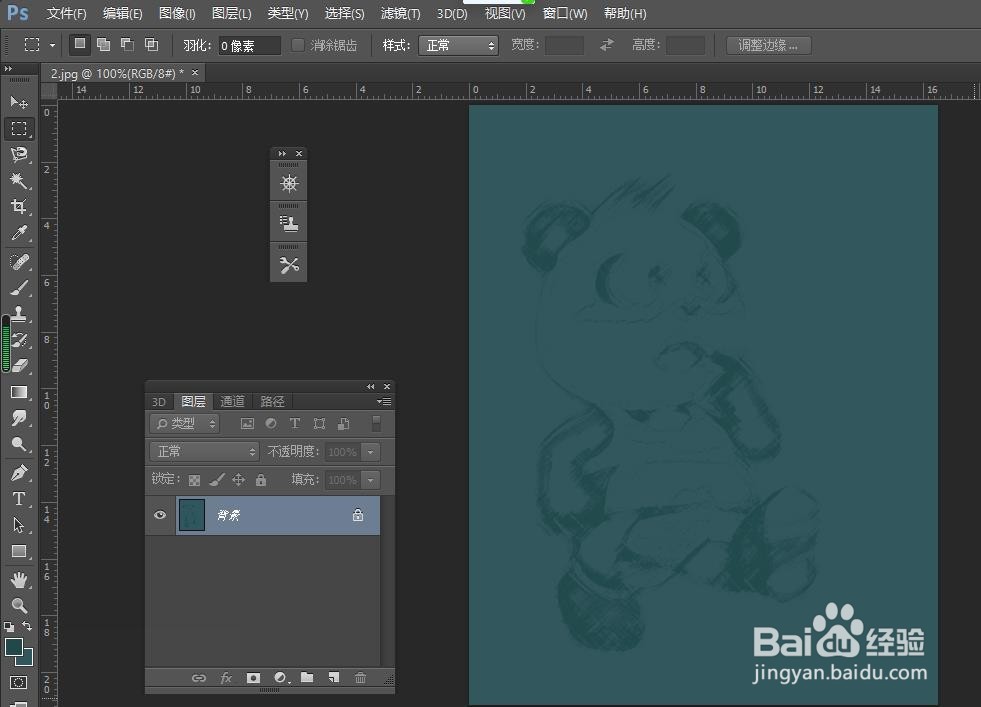Open the stamp icon in floating panel
This screenshot has width=981, height=707.
click(x=288, y=224)
